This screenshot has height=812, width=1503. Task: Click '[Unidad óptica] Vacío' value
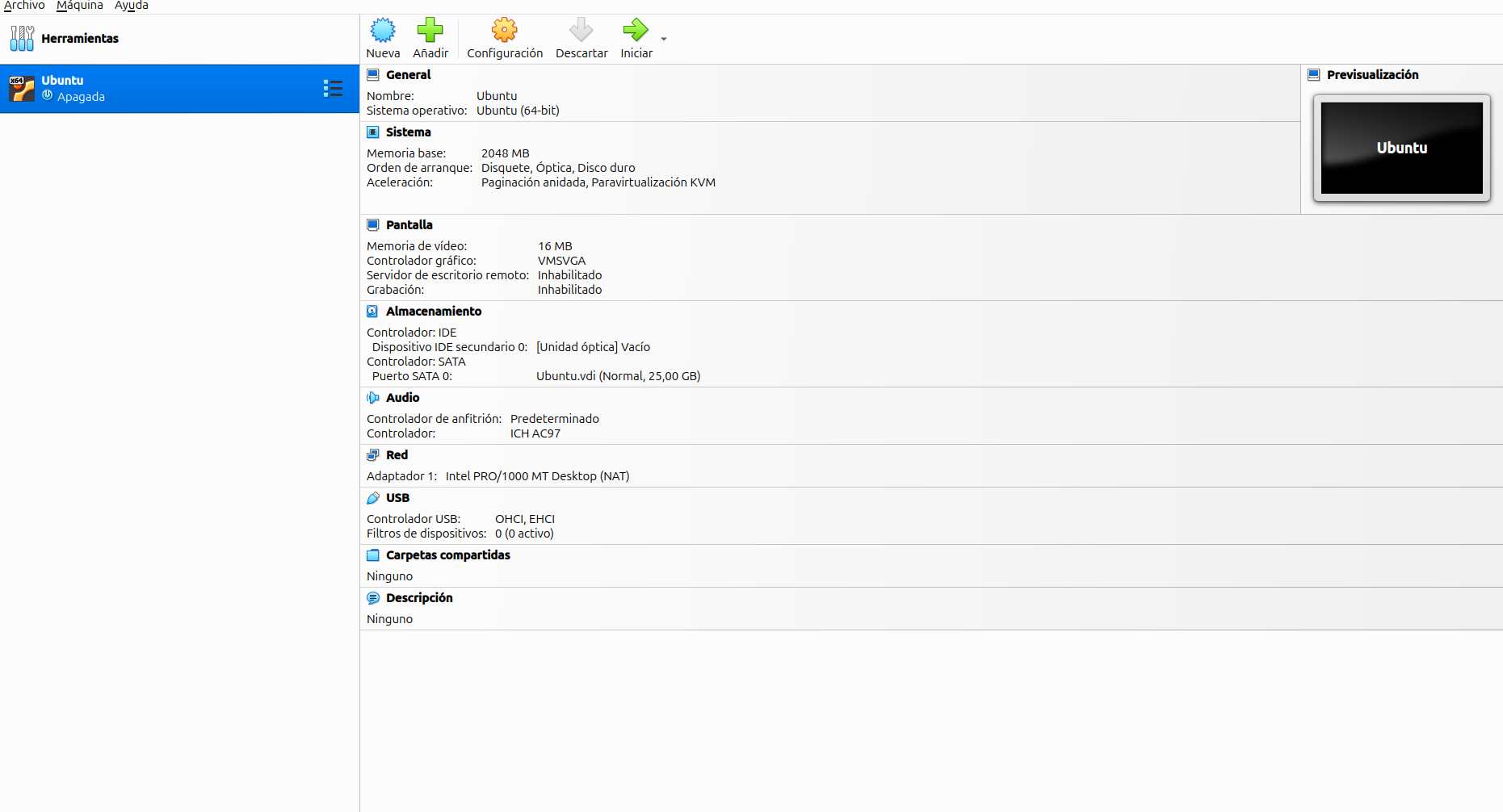point(593,347)
